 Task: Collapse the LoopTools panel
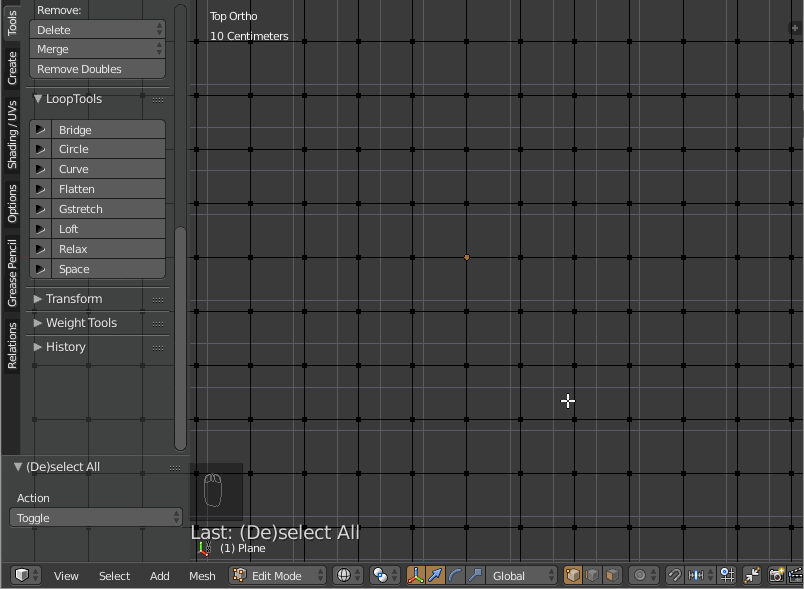pyautogui.click(x=38, y=98)
